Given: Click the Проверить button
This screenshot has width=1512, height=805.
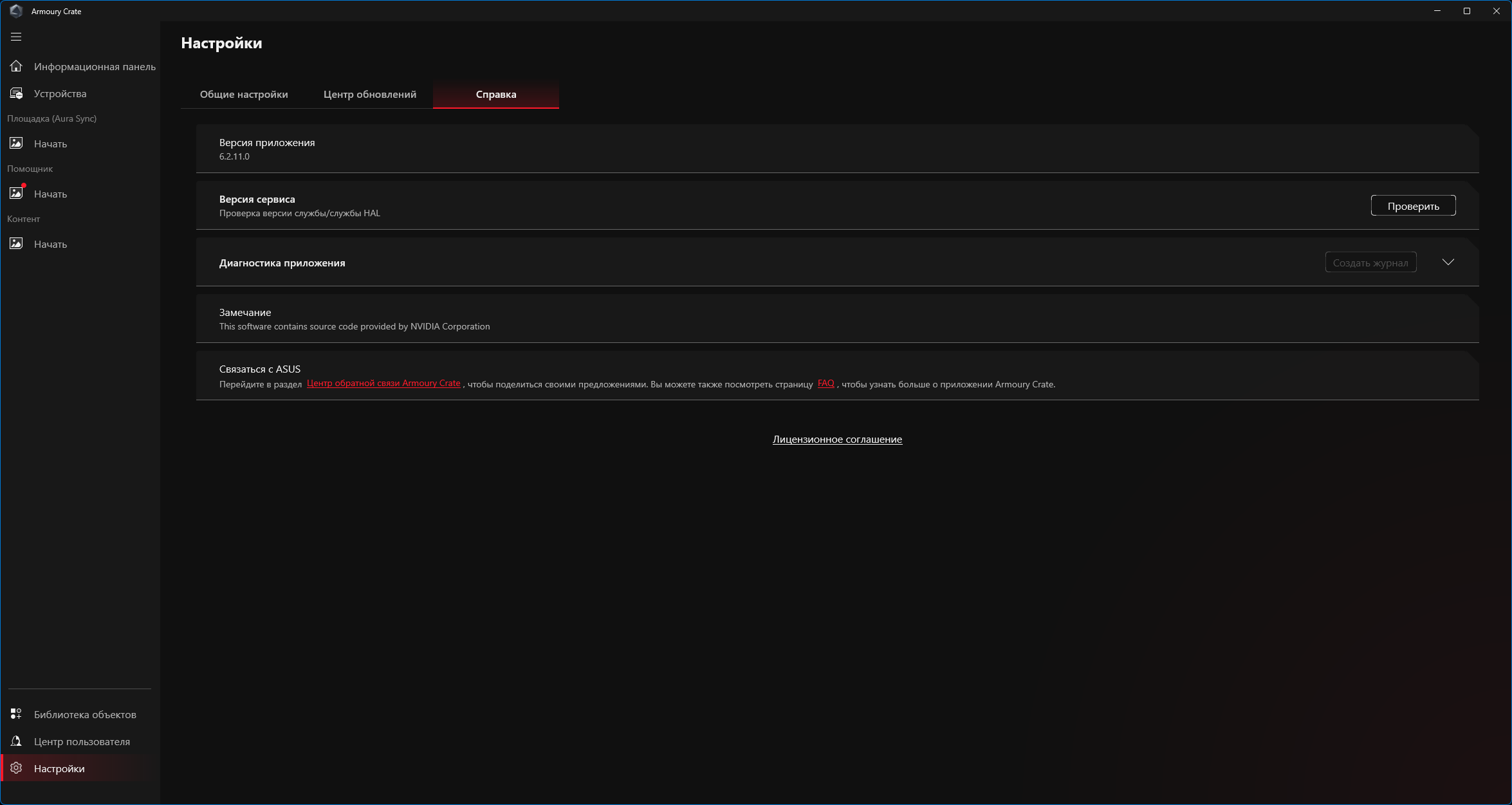Looking at the screenshot, I should click(x=1413, y=206).
